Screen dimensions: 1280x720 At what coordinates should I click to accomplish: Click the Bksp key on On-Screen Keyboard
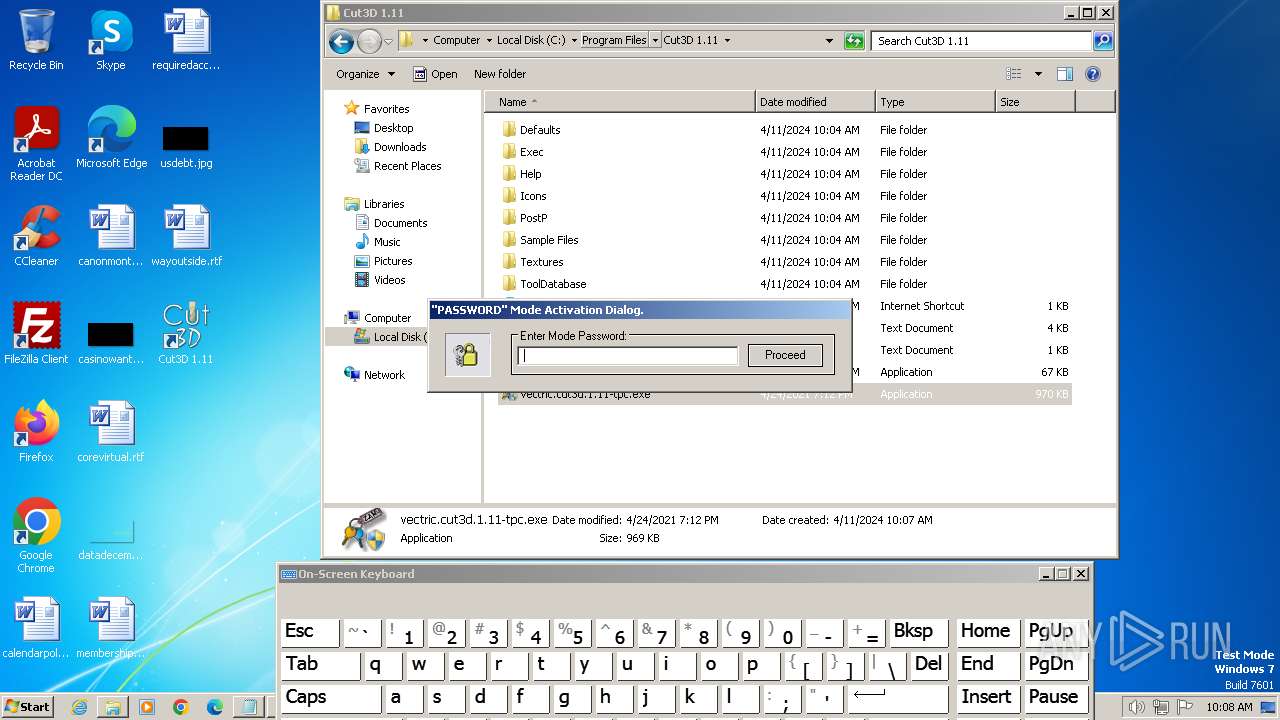pyautogui.click(x=919, y=632)
